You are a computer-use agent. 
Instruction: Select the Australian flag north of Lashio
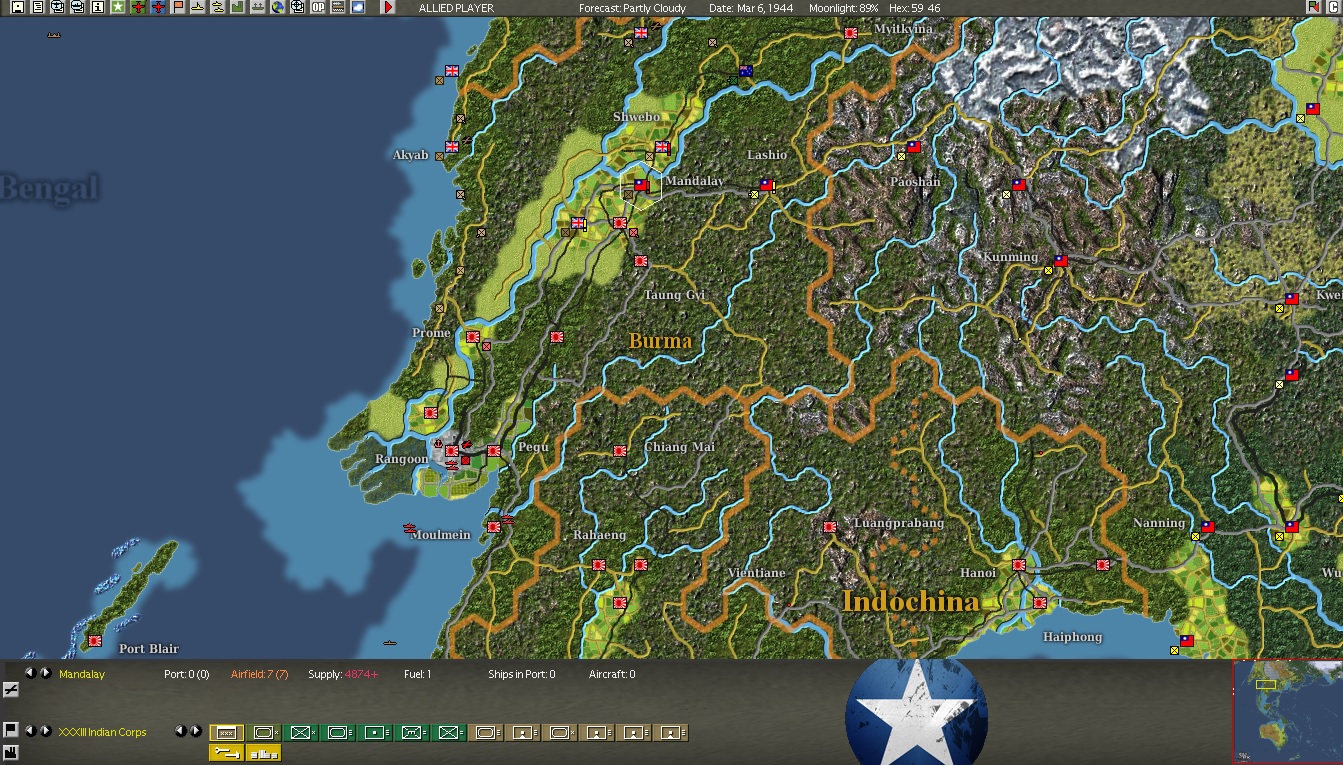[746, 71]
